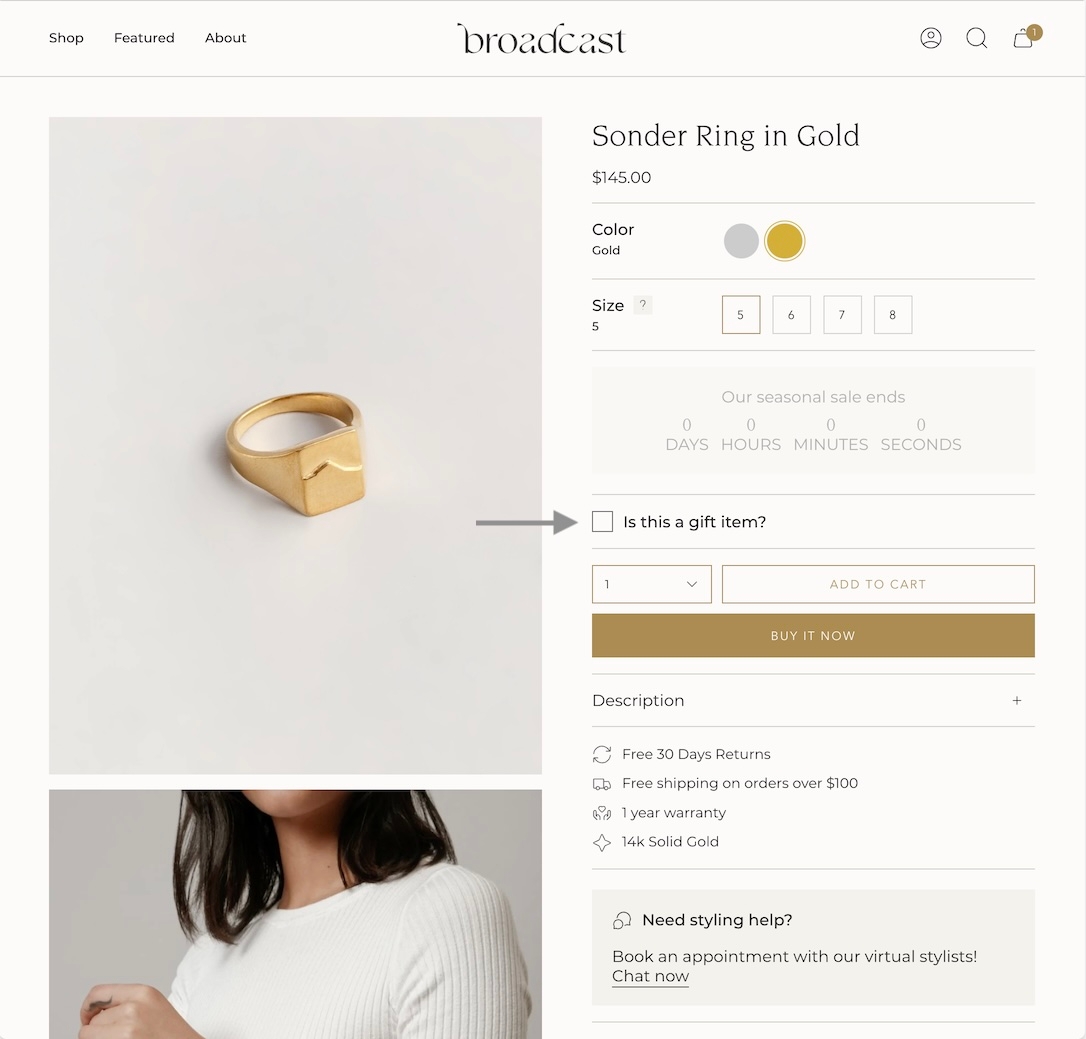Select ring size 8
Image resolution: width=1086 pixels, height=1039 pixels.
pyautogui.click(x=893, y=315)
